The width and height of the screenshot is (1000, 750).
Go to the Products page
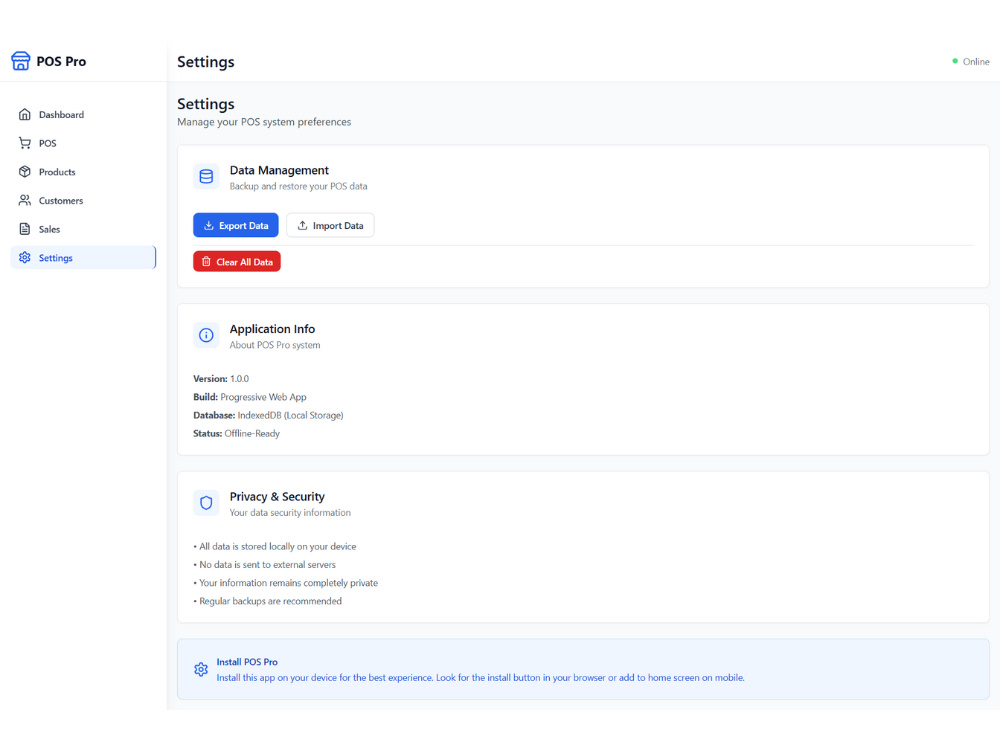pyautogui.click(x=83, y=172)
